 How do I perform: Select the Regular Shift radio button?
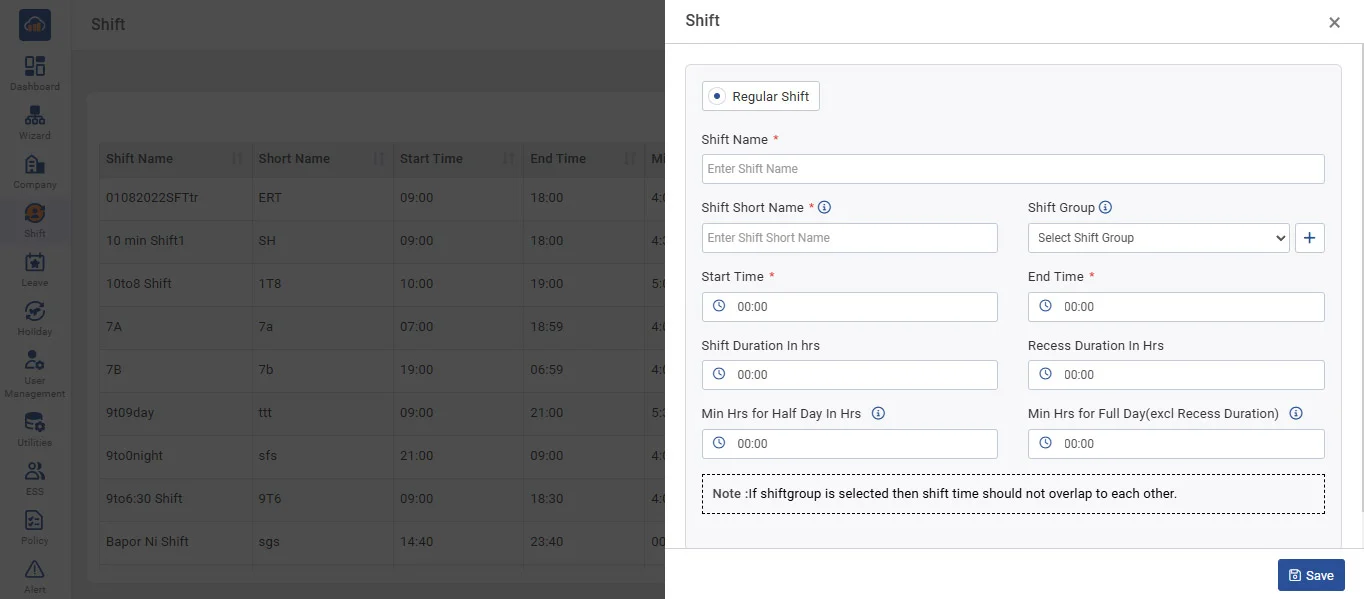point(717,97)
